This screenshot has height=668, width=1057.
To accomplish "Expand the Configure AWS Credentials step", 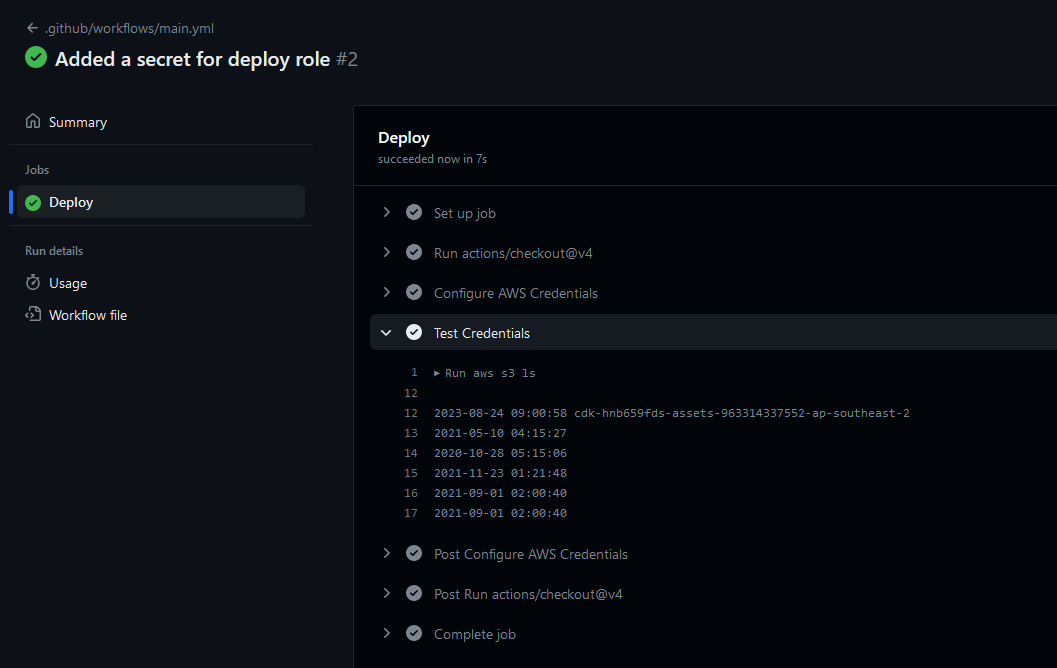I will pos(386,292).
